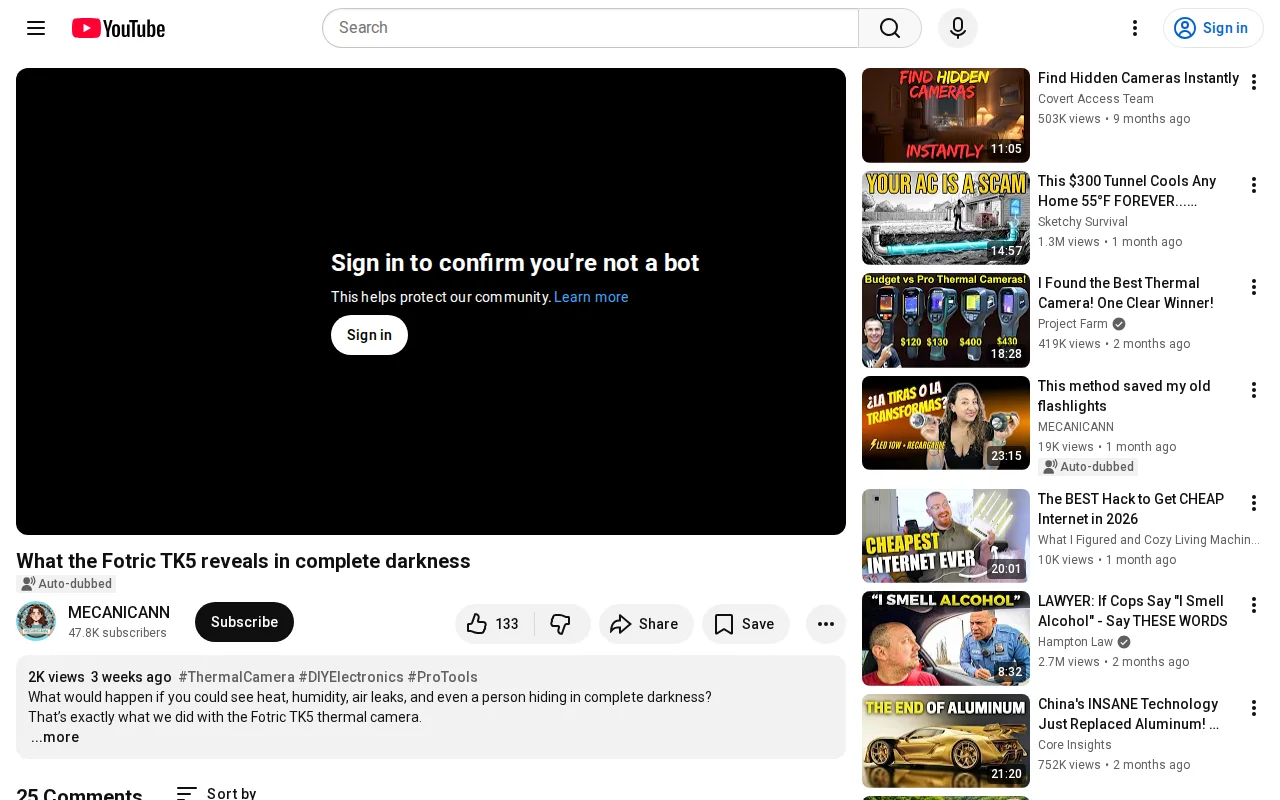1280x800 pixels.
Task: Open I Smell Alcohol video thumbnail
Action: coord(946,638)
